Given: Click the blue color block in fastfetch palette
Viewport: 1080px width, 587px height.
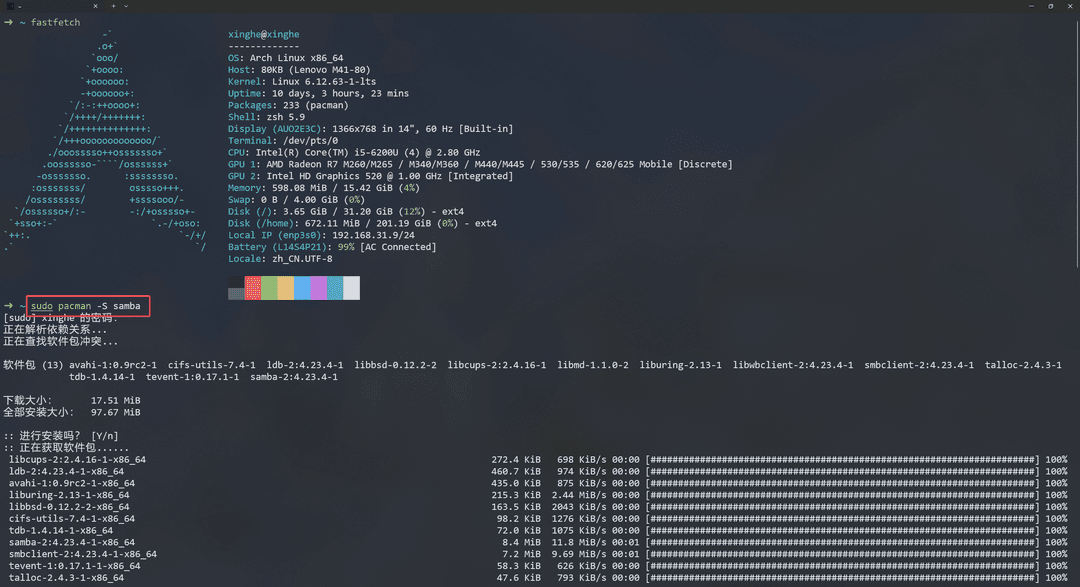Looking at the screenshot, I should click(302, 288).
